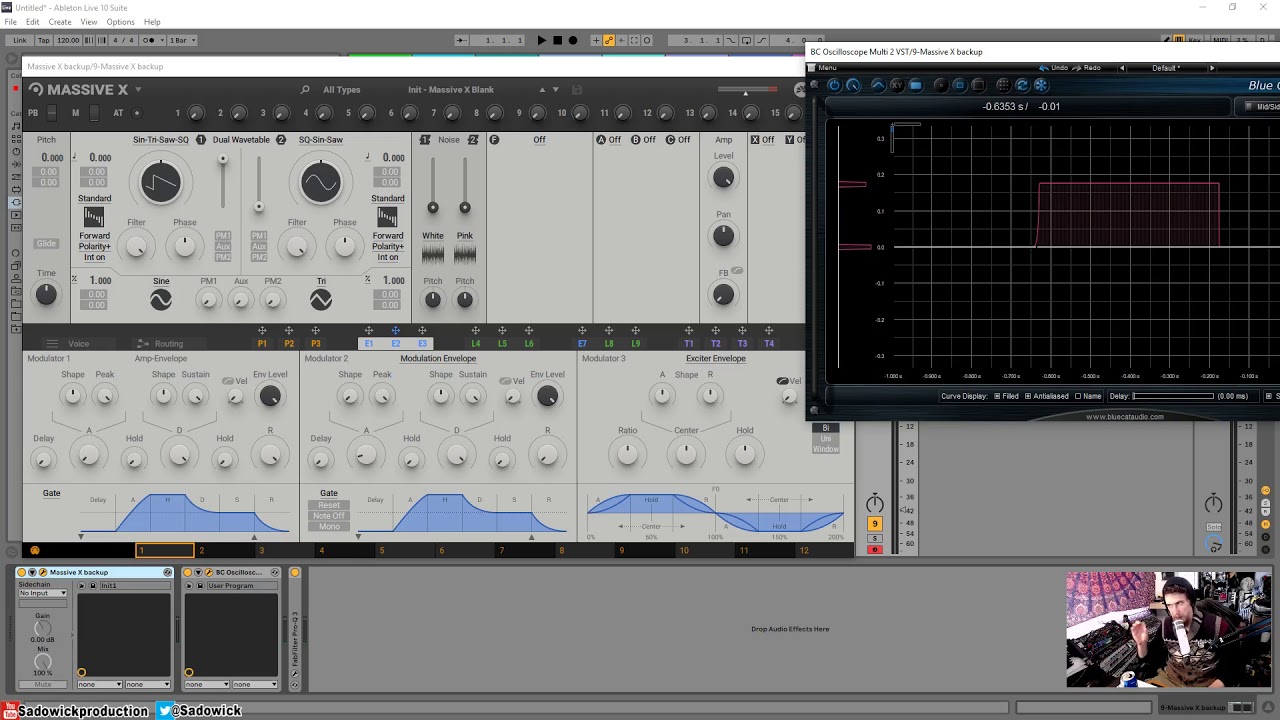The width and height of the screenshot is (1280, 720).
Task: Click the Sine oscillator waveform icon
Action: (161, 300)
